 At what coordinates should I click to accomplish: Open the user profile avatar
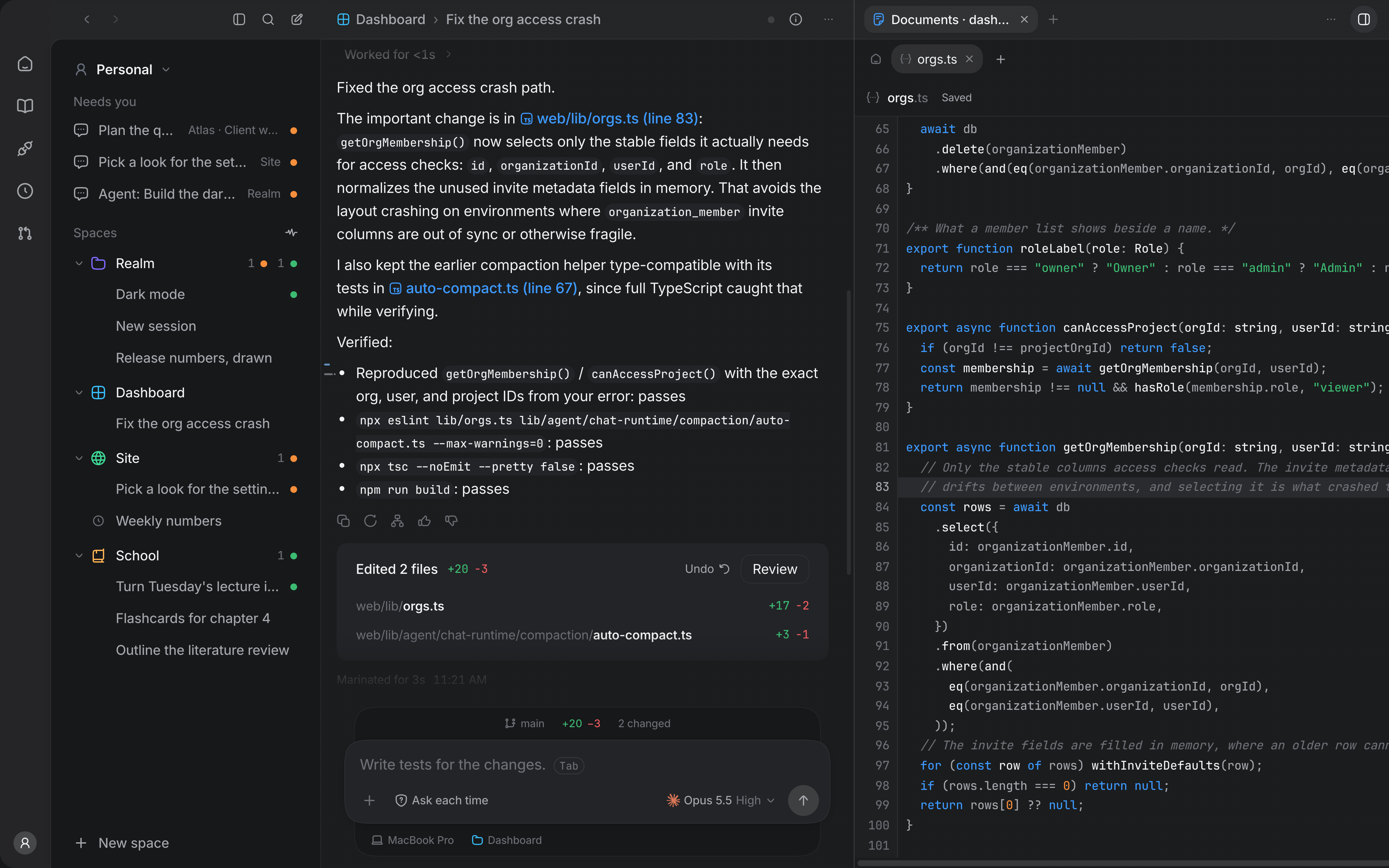25,843
